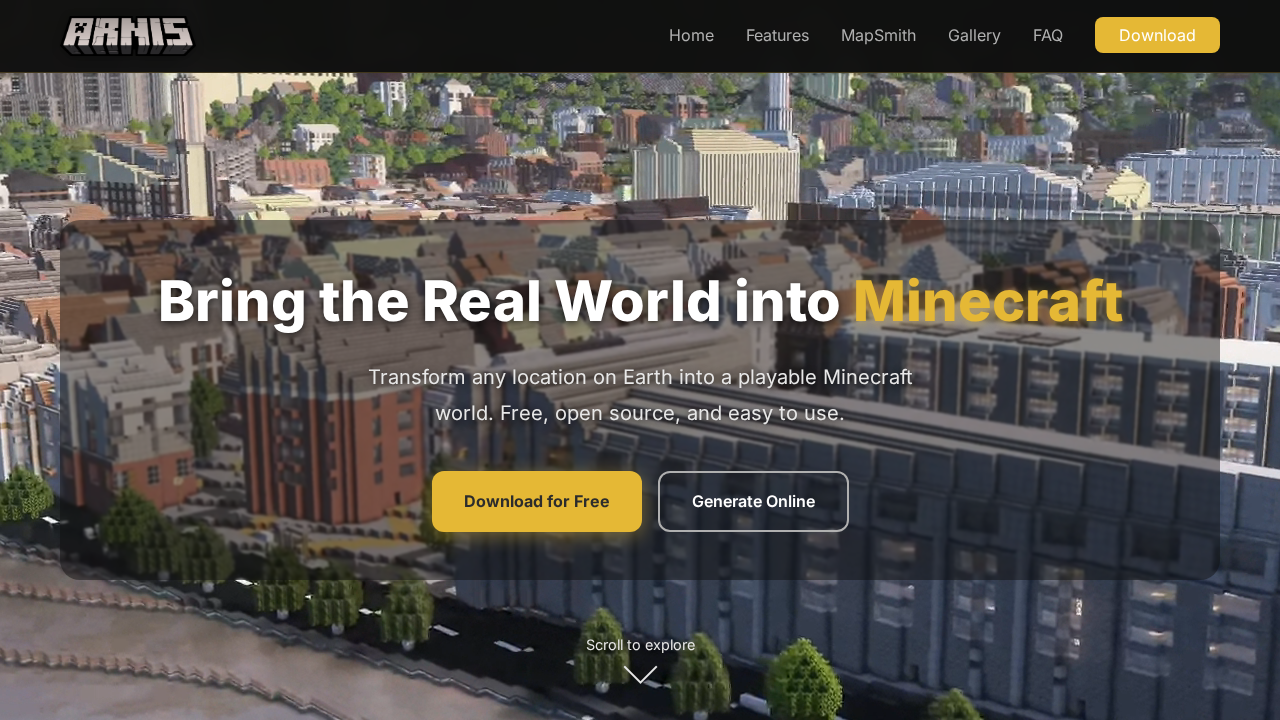Click the ARNIS logo in the header
The height and width of the screenshot is (720, 1280).
[127, 35]
